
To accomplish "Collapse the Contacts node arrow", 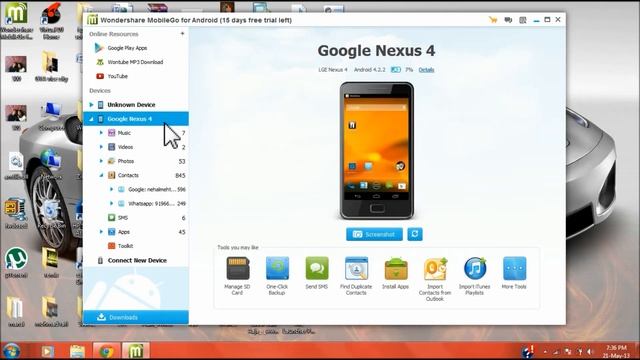I will (x=101, y=175).
